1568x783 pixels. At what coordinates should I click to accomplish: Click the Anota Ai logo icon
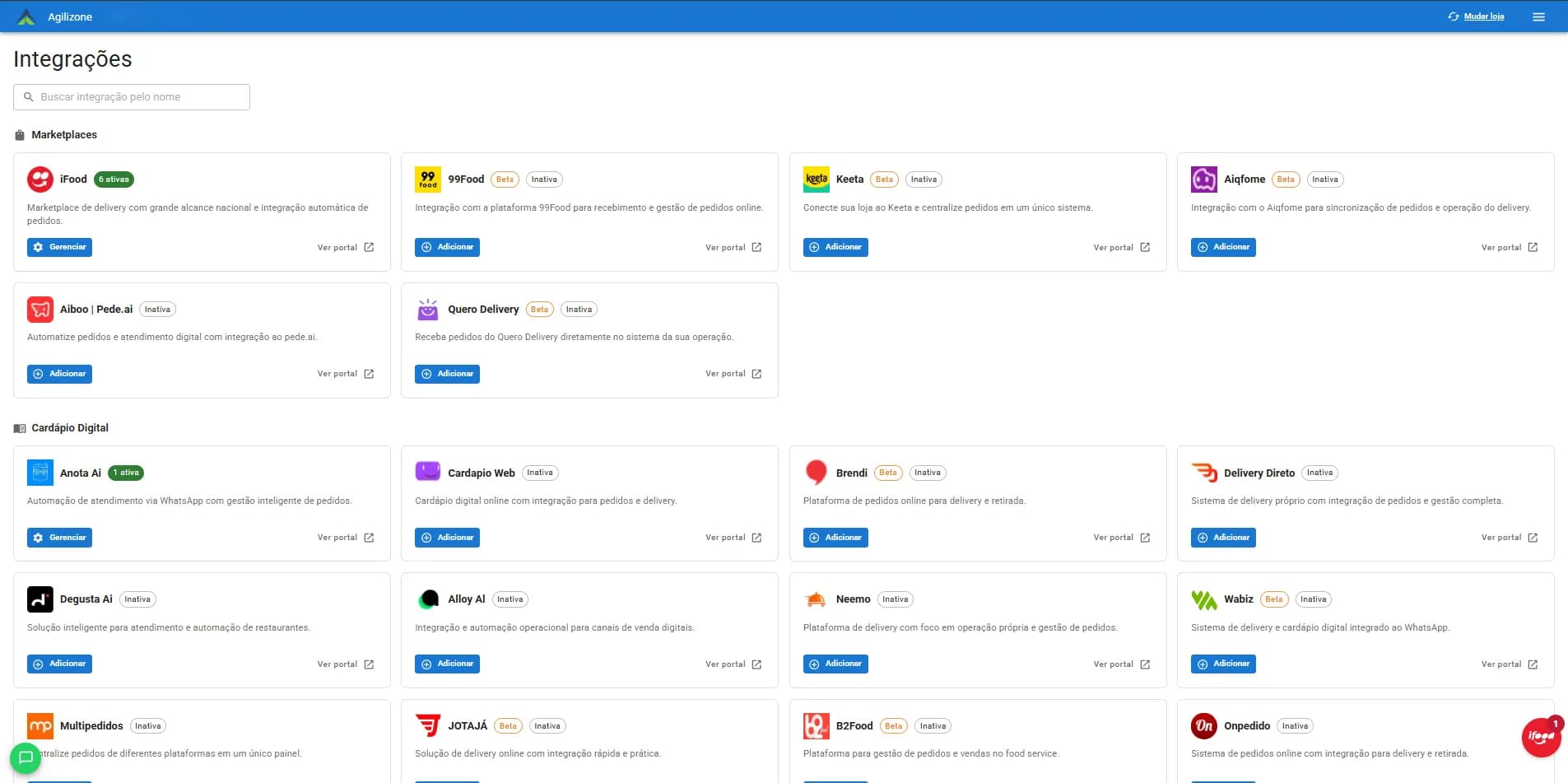[40, 473]
